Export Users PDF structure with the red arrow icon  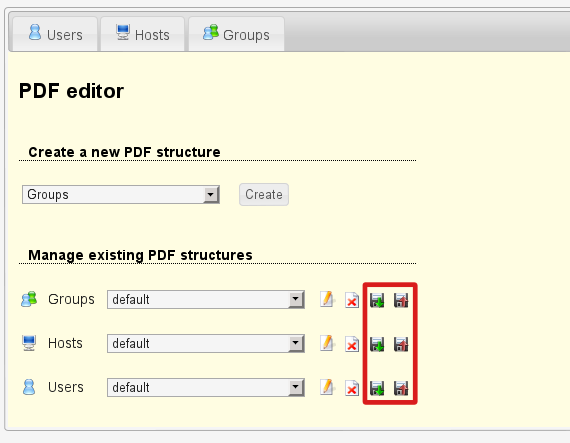(401, 388)
